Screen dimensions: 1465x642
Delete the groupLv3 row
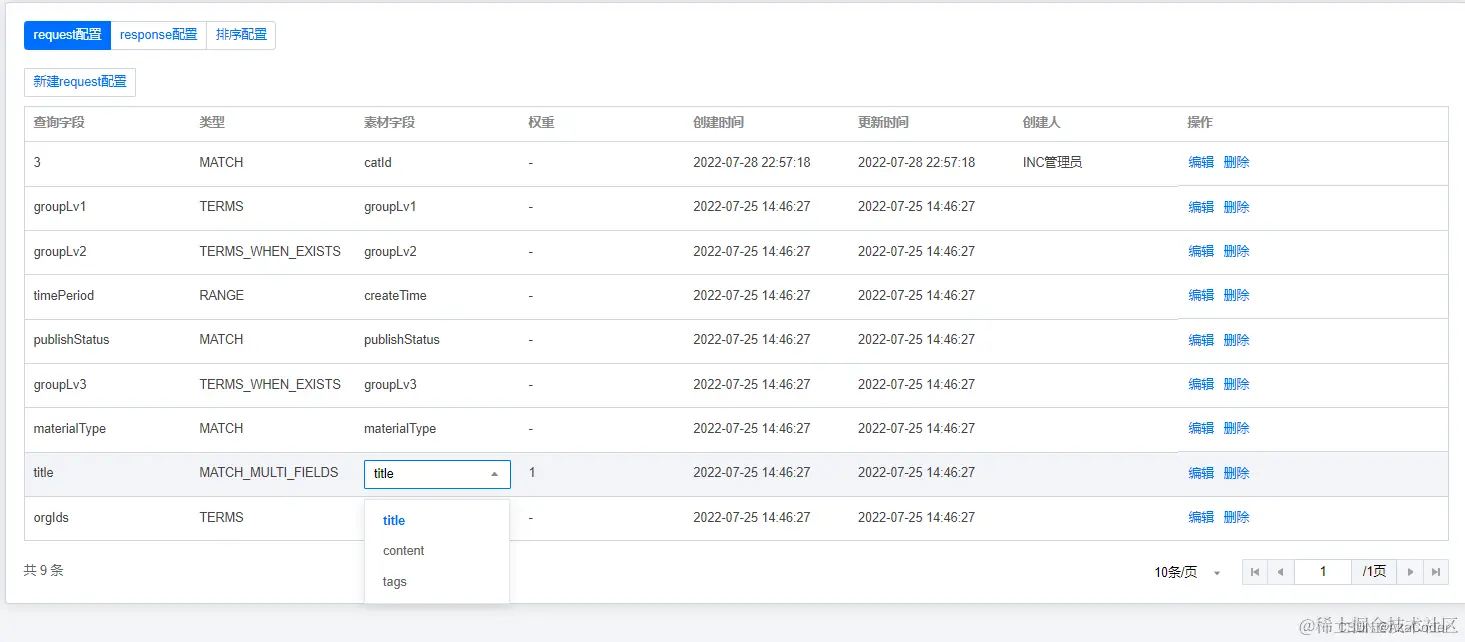(1236, 384)
